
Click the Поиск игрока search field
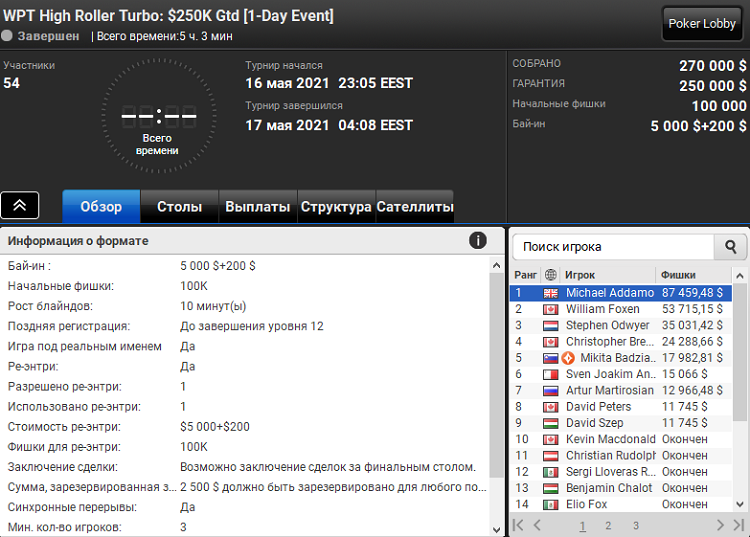613,247
